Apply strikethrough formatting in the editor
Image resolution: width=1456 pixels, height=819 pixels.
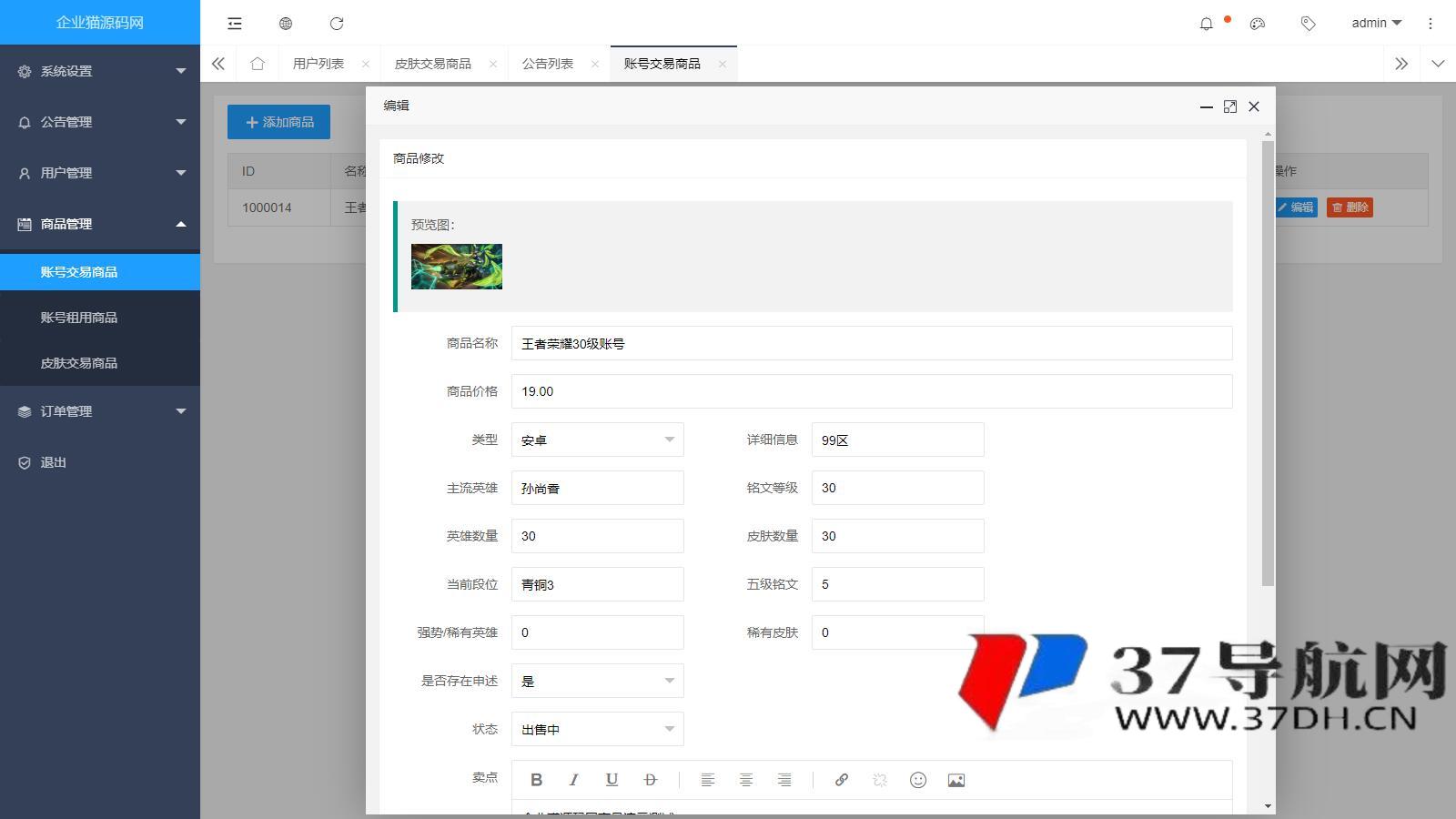pyautogui.click(x=650, y=780)
